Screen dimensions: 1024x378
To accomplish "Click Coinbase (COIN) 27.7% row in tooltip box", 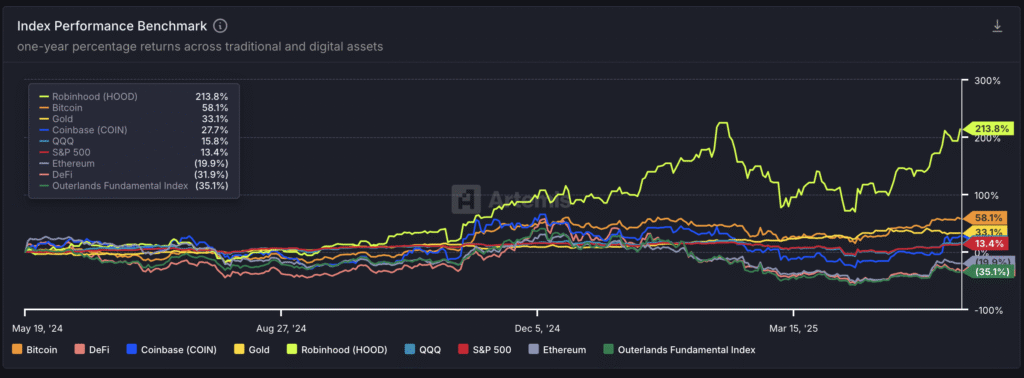I will click(134, 130).
